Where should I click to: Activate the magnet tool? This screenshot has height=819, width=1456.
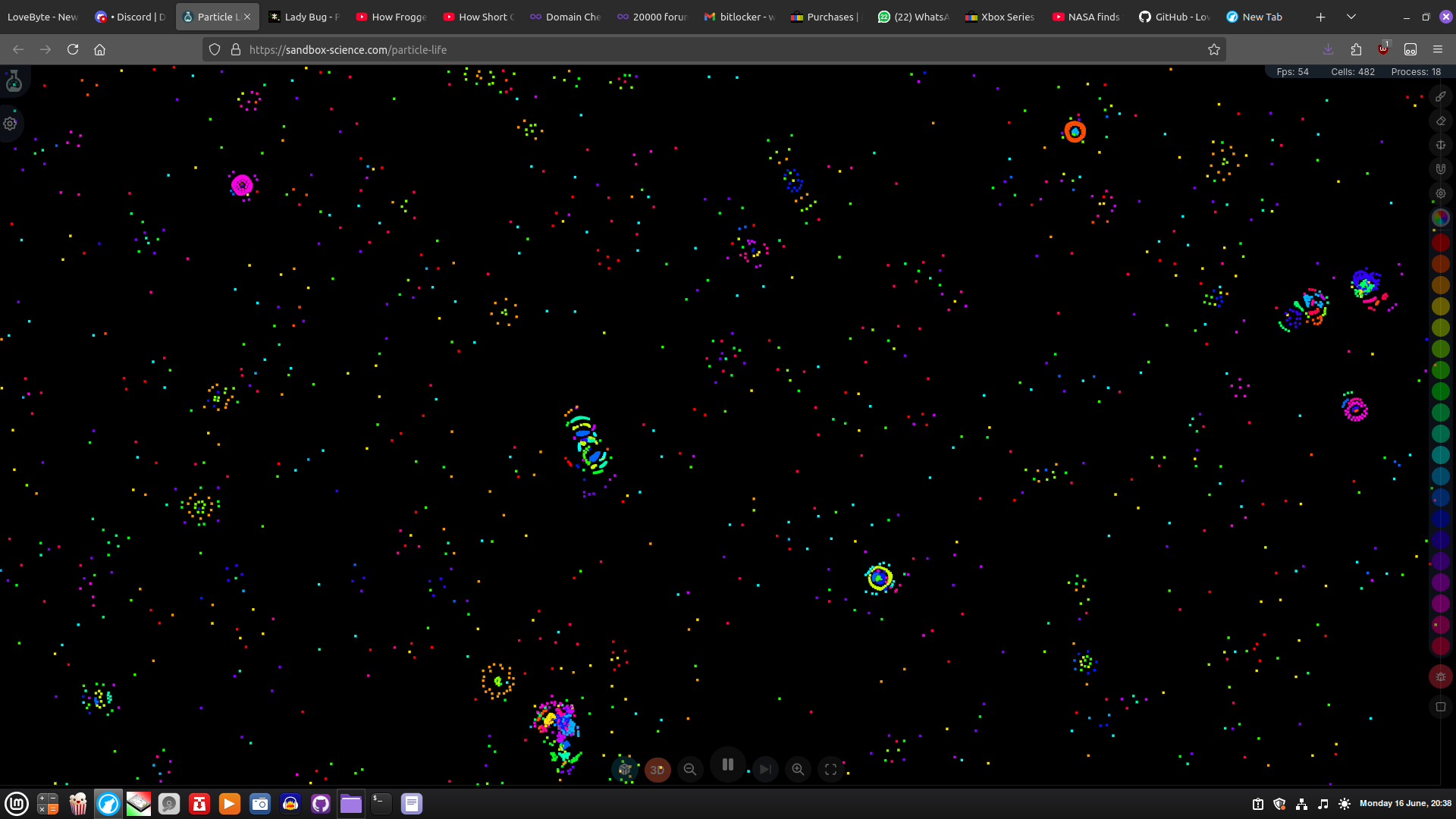coord(1440,169)
